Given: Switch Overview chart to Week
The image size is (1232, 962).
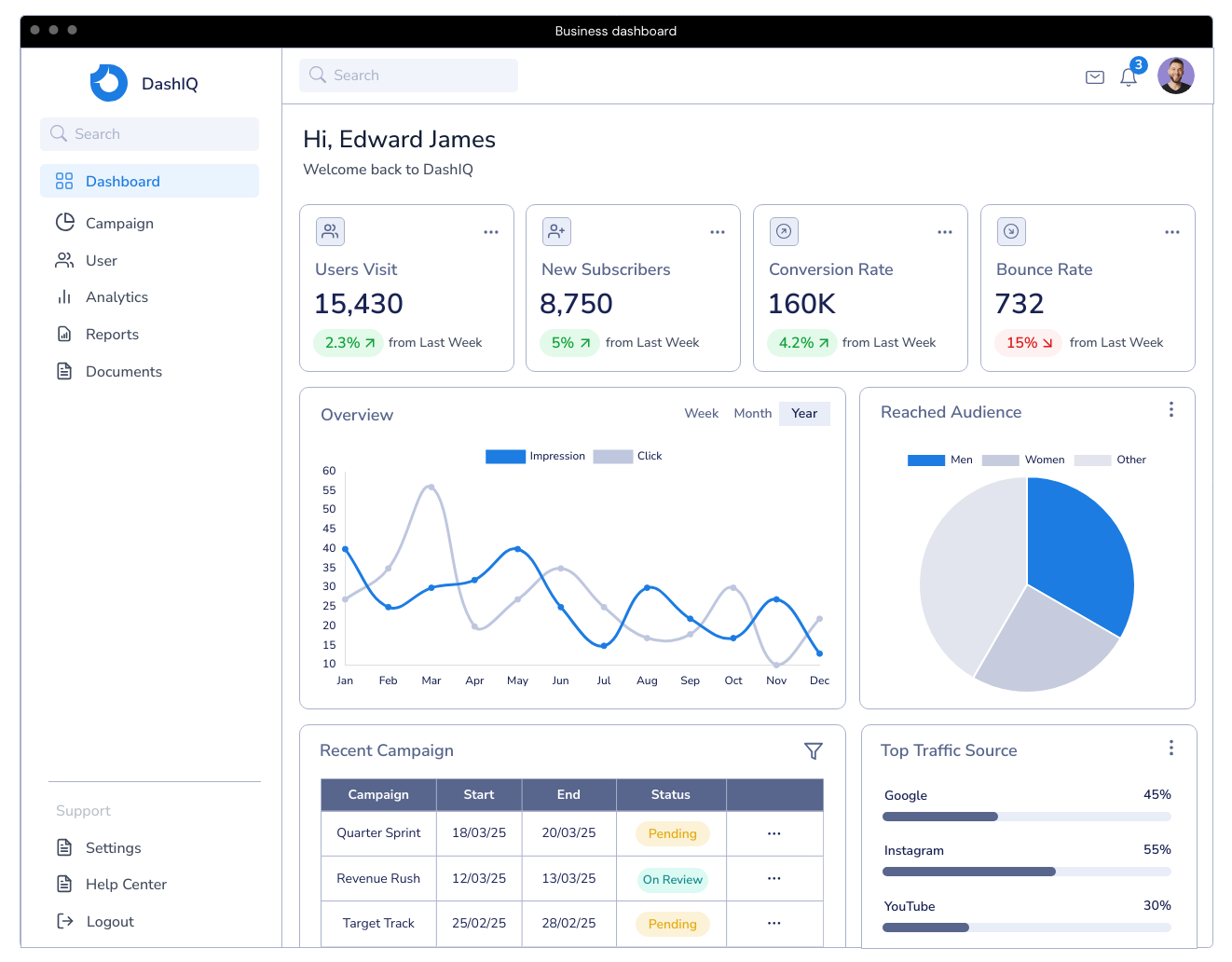Looking at the screenshot, I should (702, 413).
